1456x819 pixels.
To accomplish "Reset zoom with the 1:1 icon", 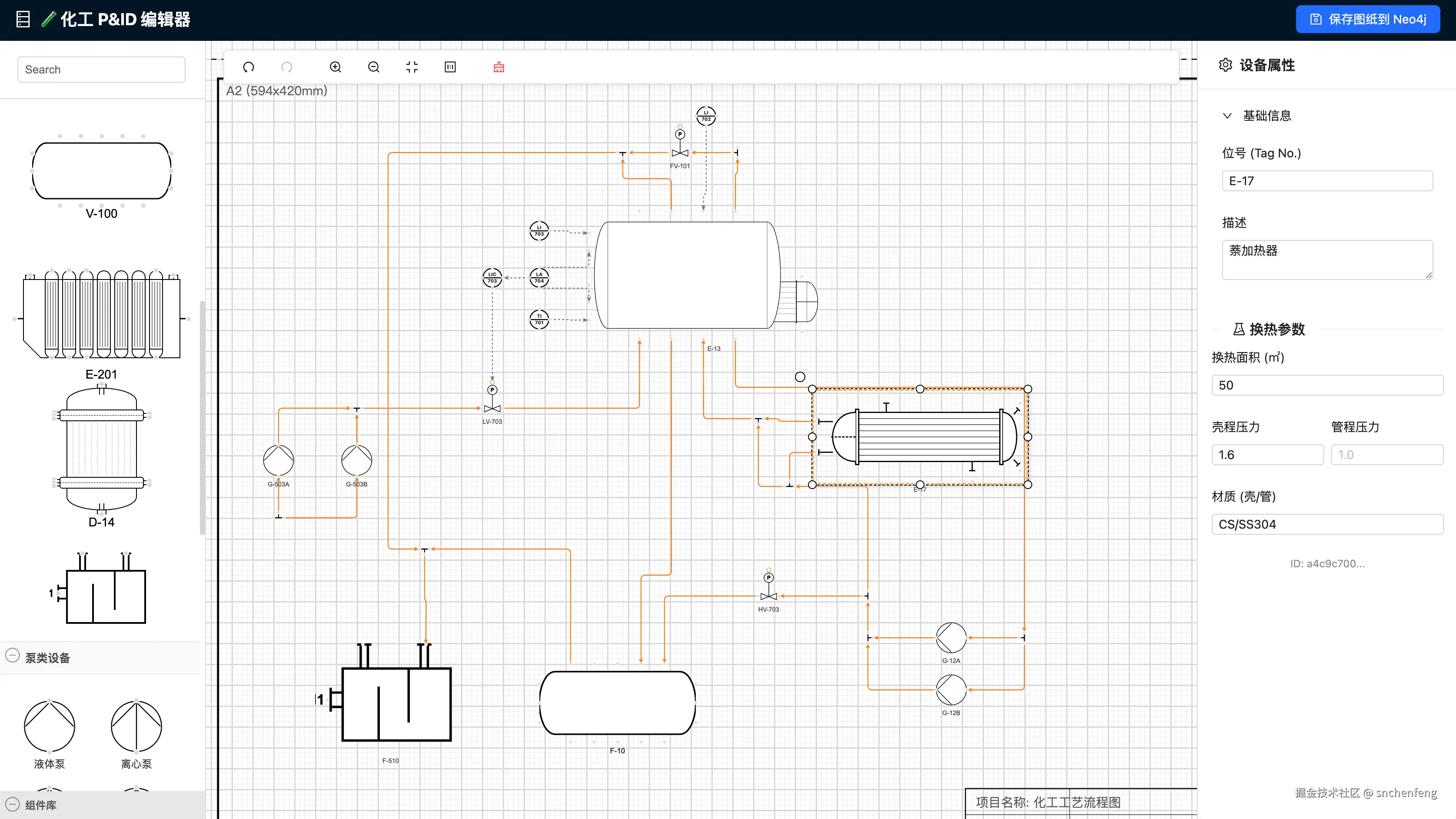I will pos(450,67).
